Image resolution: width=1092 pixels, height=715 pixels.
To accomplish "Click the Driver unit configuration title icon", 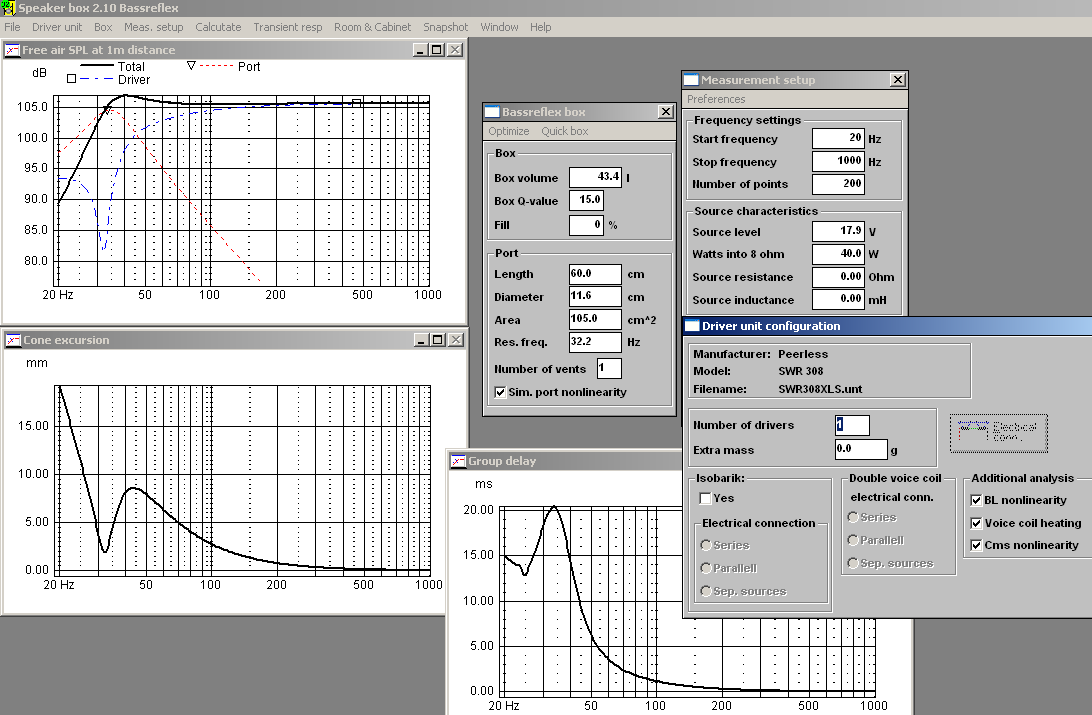I will [691, 326].
